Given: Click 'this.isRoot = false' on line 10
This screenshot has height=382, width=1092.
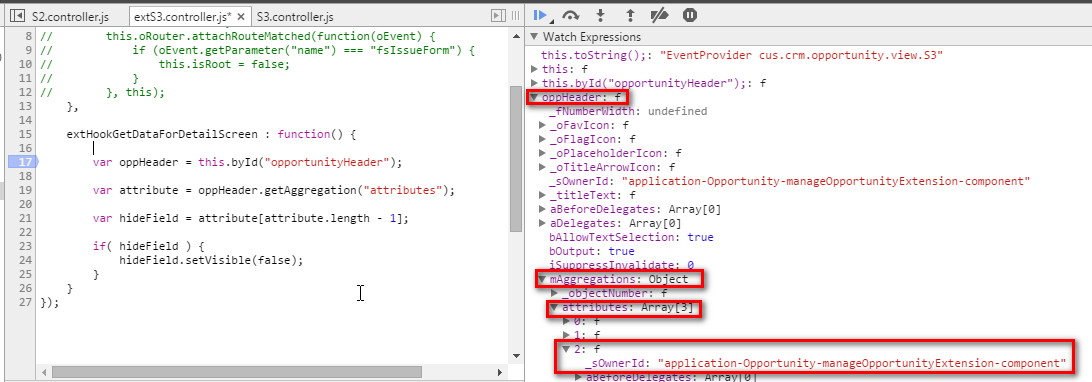Looking at the screenshot, I should tap(224, 64).
